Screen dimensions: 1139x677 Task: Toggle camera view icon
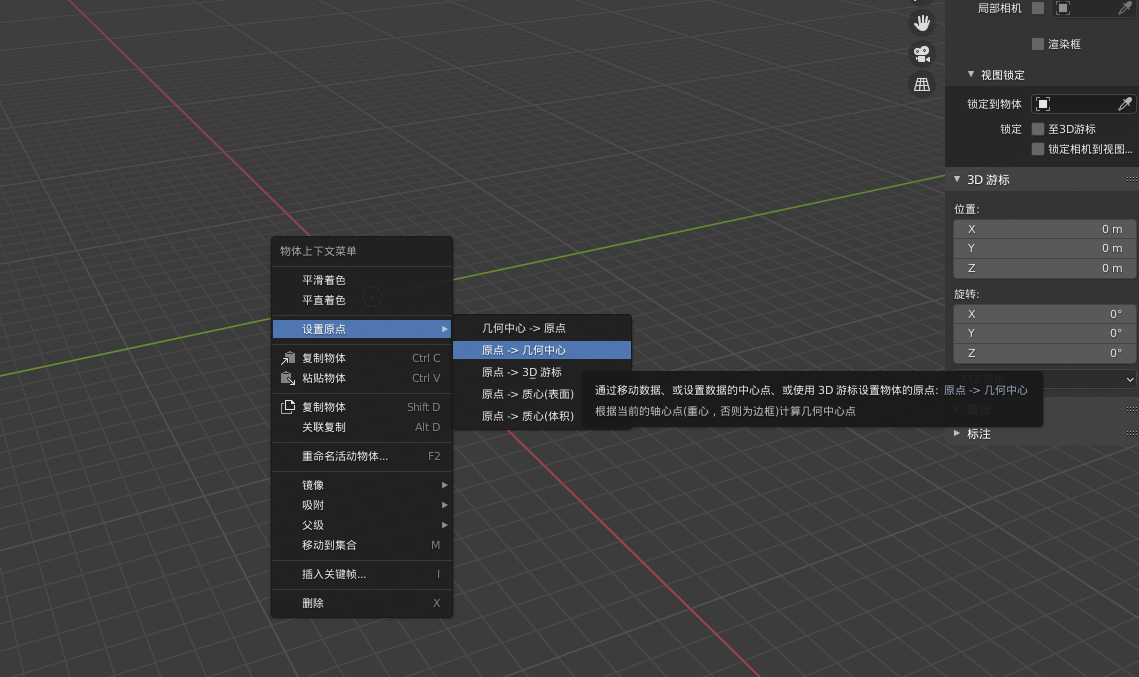pyautogui.click(x=922, y=54)
